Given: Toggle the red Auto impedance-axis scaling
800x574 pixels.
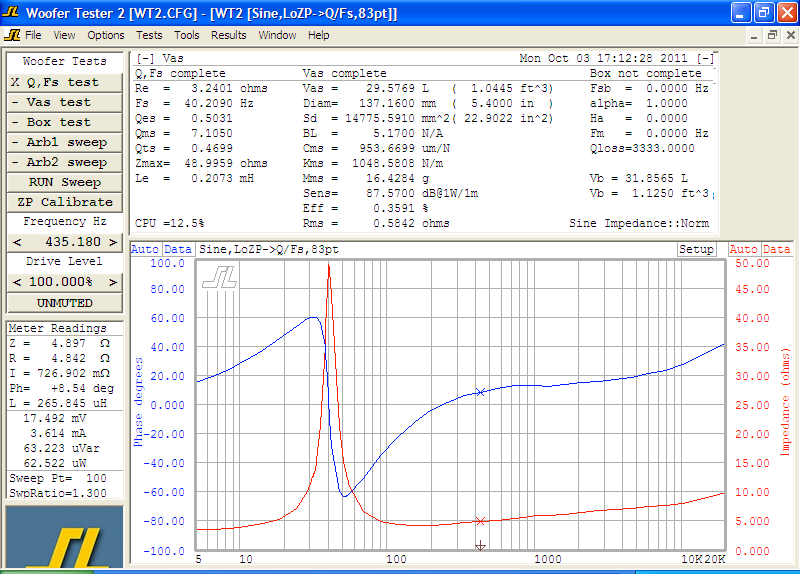Looking at the screenshot, I should 744,249.
